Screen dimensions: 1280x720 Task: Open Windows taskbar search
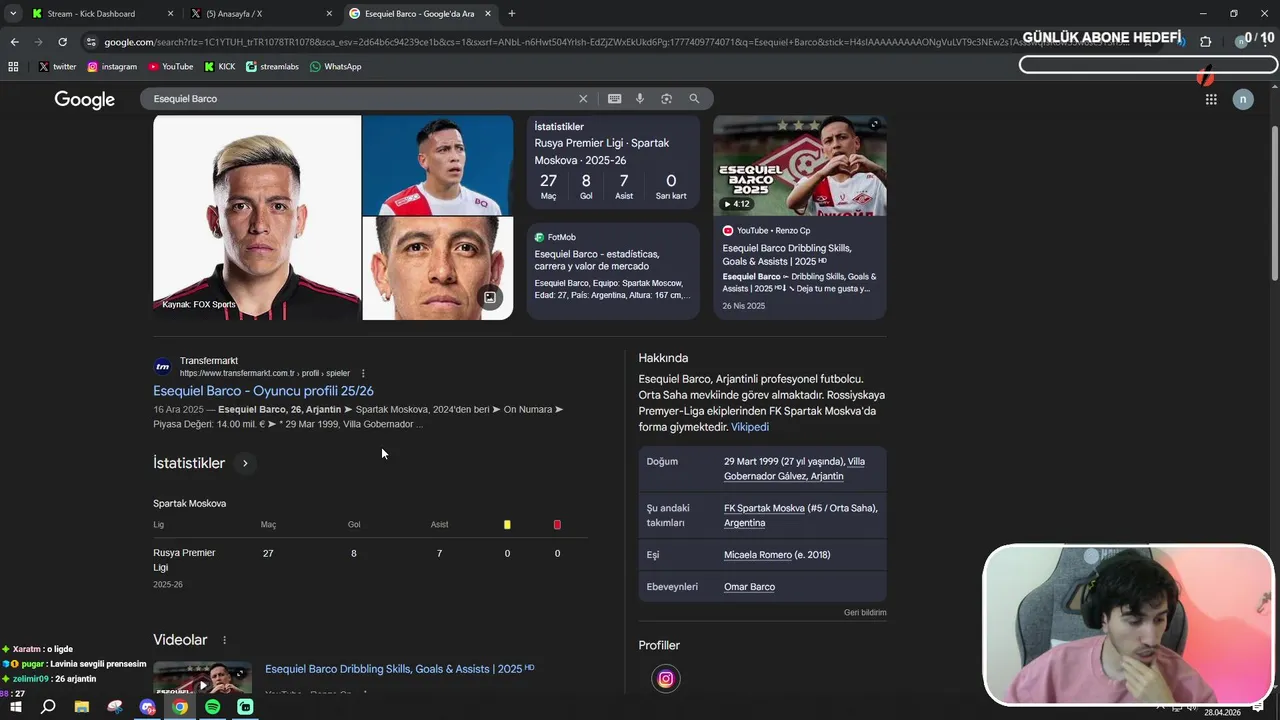(x=48, y=707)
